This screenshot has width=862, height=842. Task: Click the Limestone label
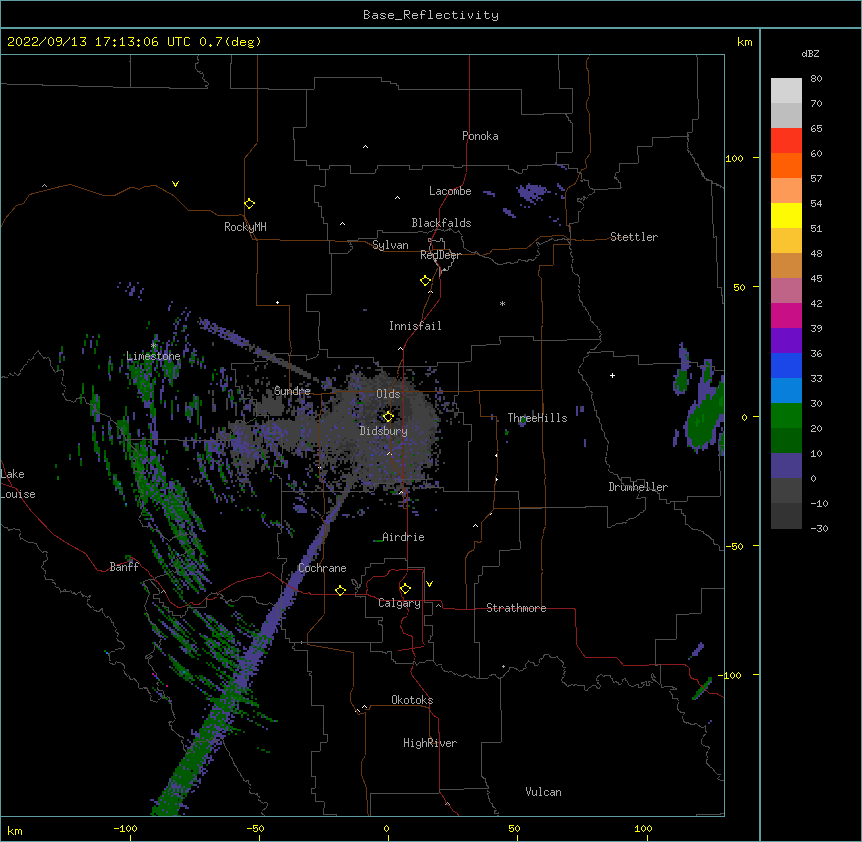153,356
